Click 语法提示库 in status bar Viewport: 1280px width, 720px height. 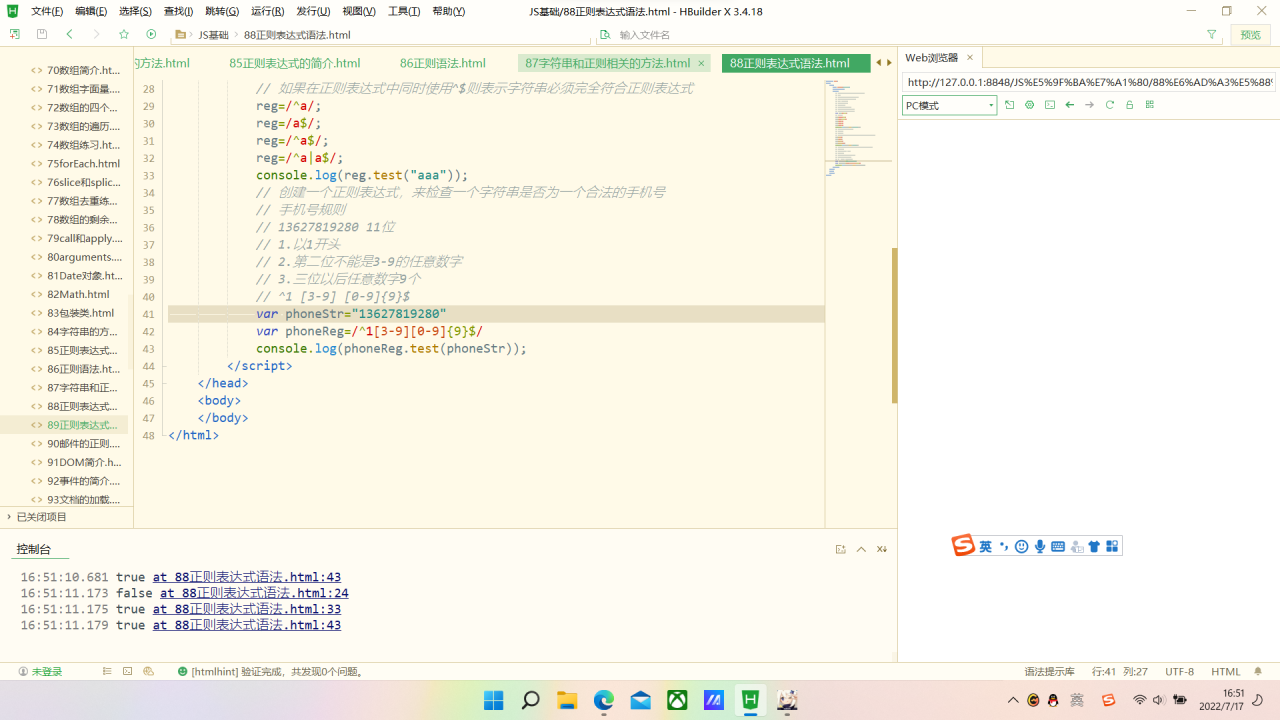[1049, 672]
